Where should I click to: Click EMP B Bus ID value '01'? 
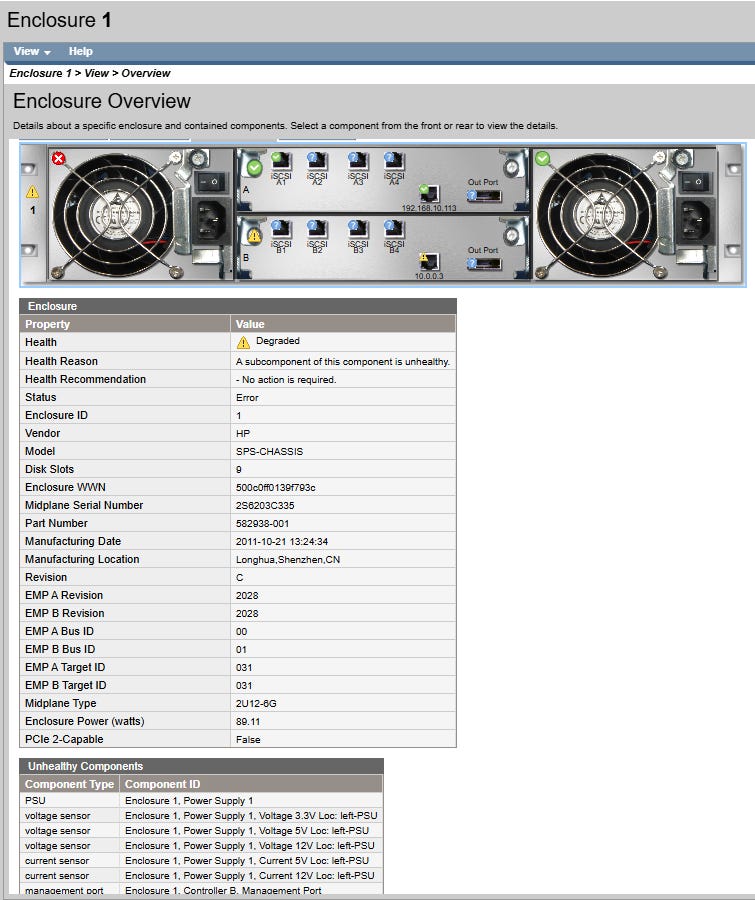pyautogui.click(x=241, y=650)
